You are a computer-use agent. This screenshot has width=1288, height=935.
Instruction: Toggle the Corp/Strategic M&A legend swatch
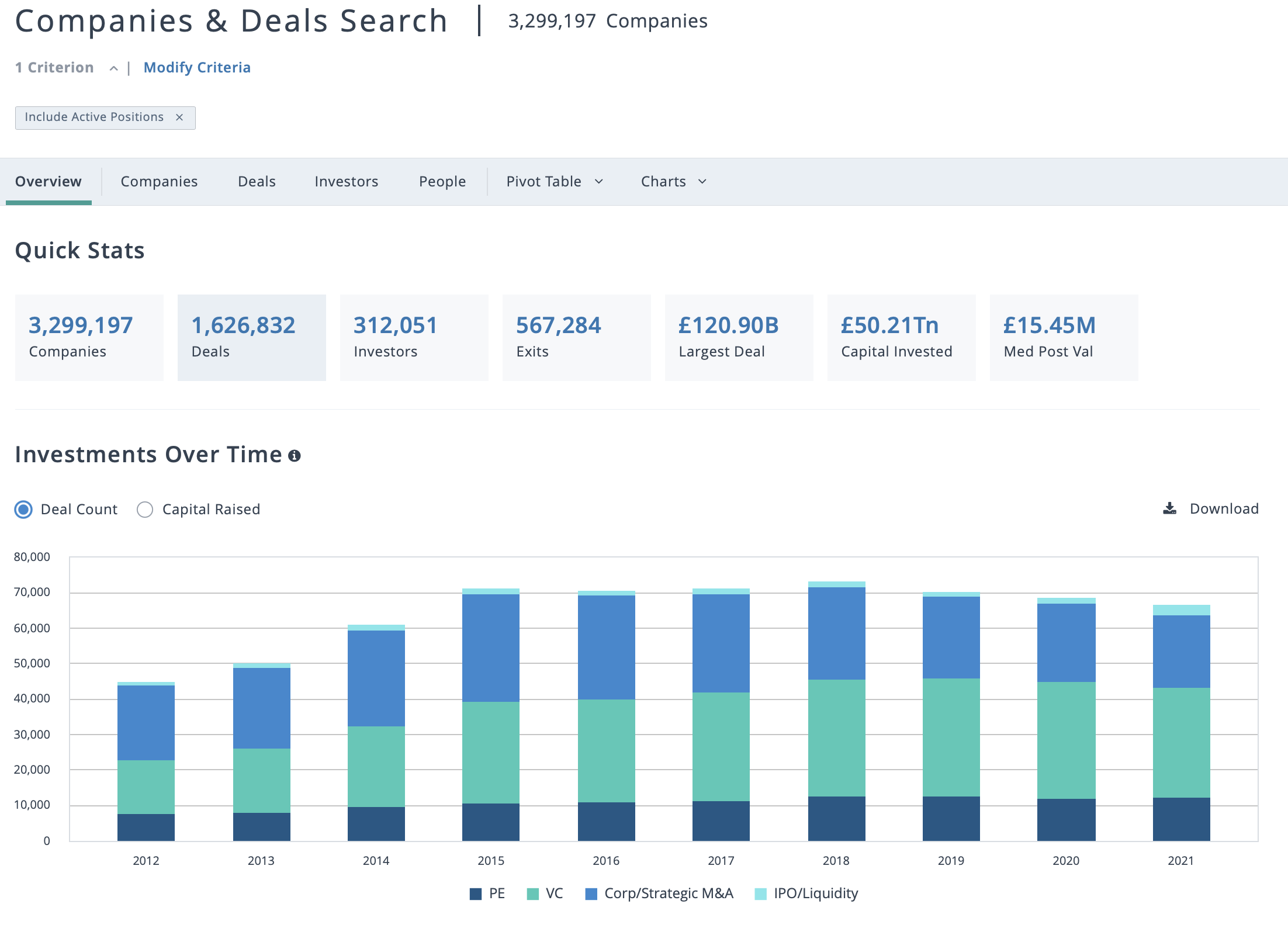(591, 894)
